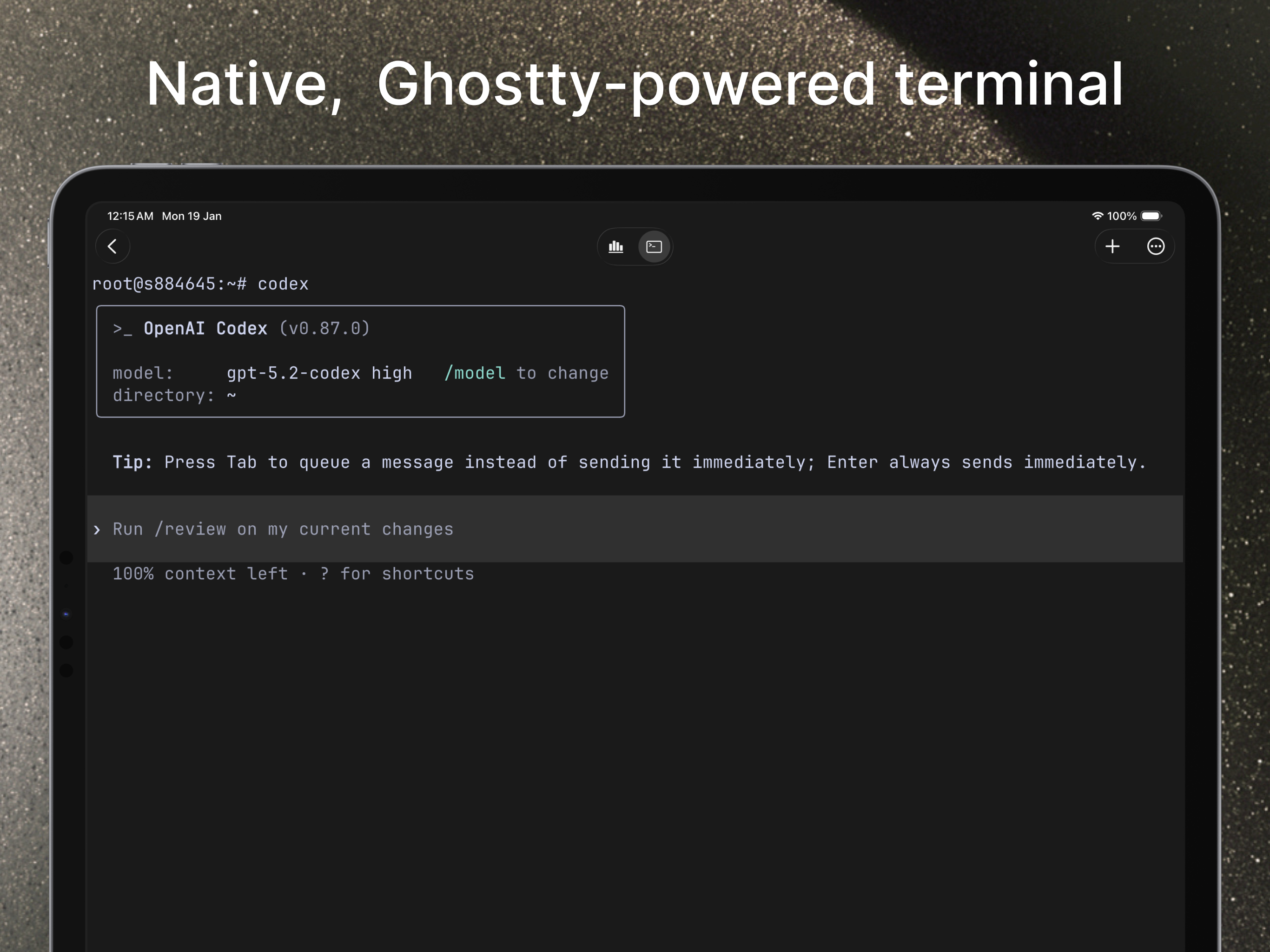
Task: Select the terminal view icon in the segmented control
Action: click(x=654, y=246)
